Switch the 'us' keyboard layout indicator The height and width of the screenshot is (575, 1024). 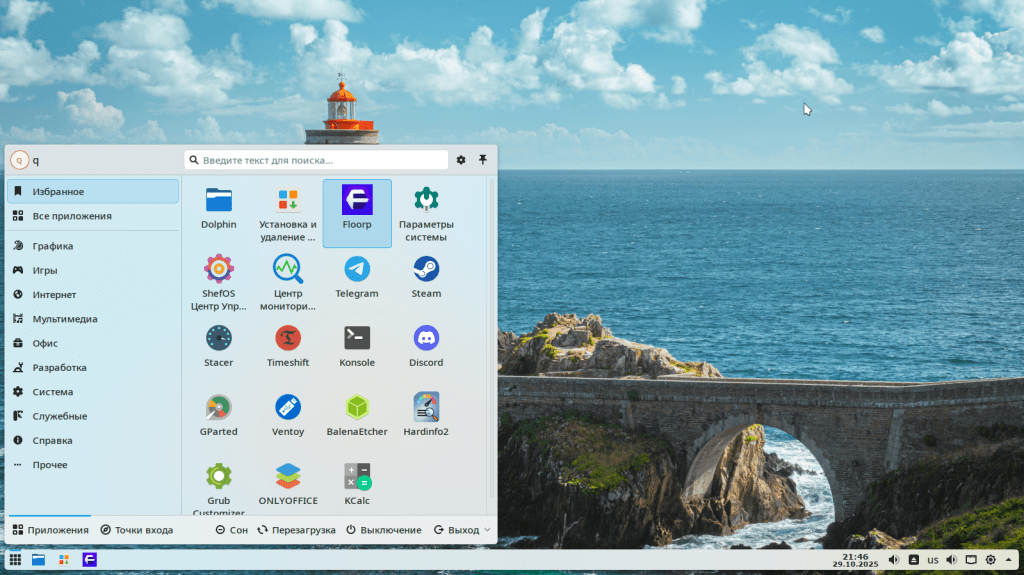pos(932,560)
